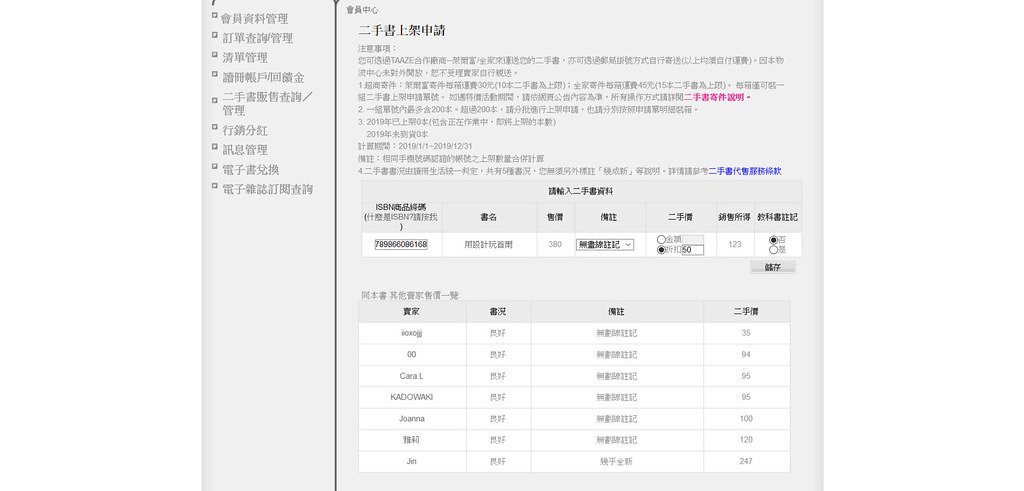Image resolution: width=1024 pixels, height=491 pixels.
Task: Click the bullet icon beside 行銷分紅
Action: pyautogui.click(x=215, y=127)
